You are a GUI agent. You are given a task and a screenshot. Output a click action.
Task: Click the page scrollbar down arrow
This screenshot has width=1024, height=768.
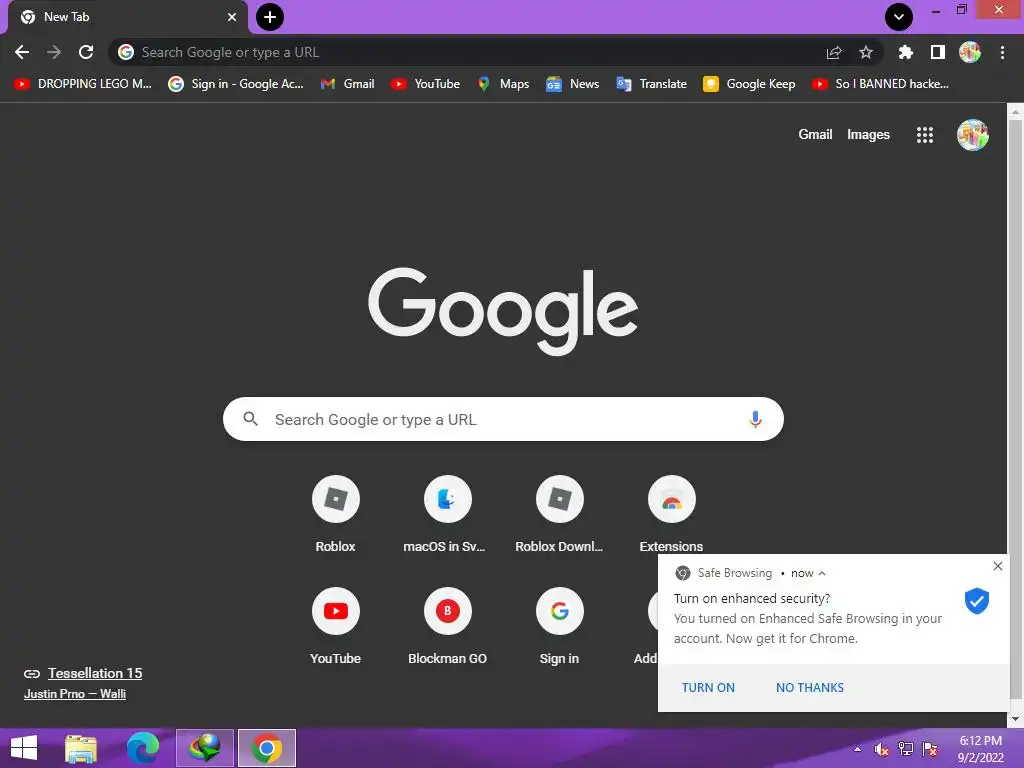tap(1015, 719)
